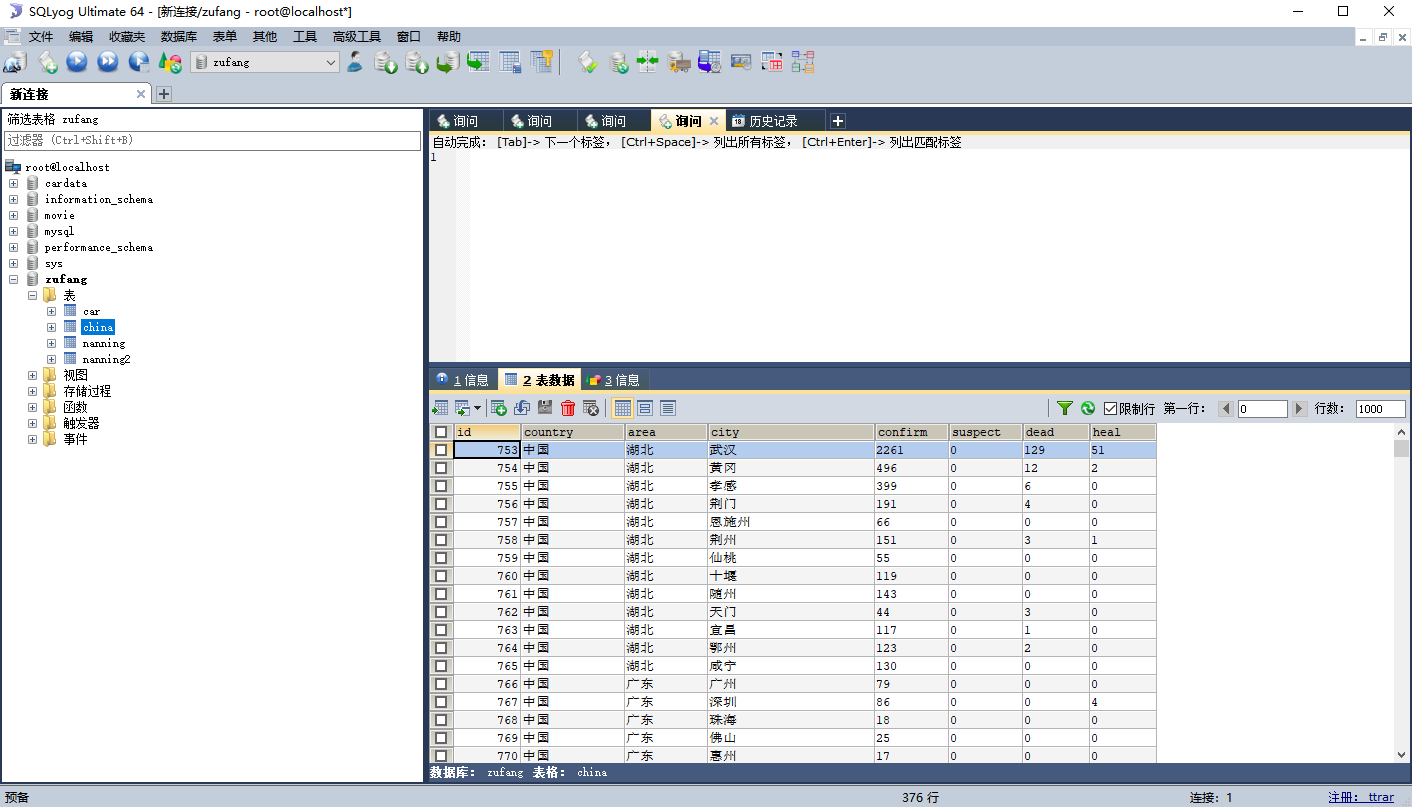Check the row checkbox for id 756

(441, 504)
